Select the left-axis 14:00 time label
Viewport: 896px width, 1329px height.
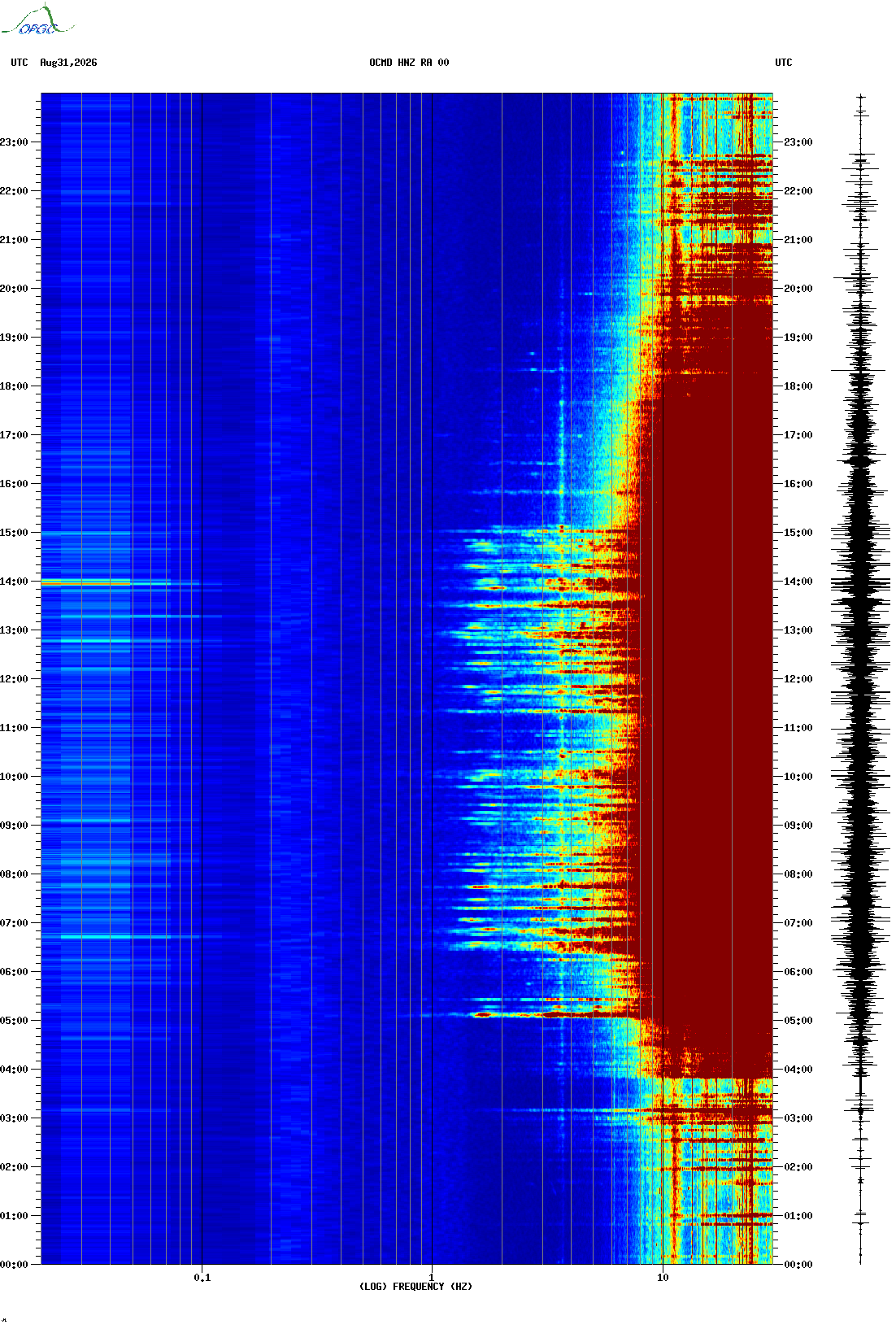pos(14,582)
